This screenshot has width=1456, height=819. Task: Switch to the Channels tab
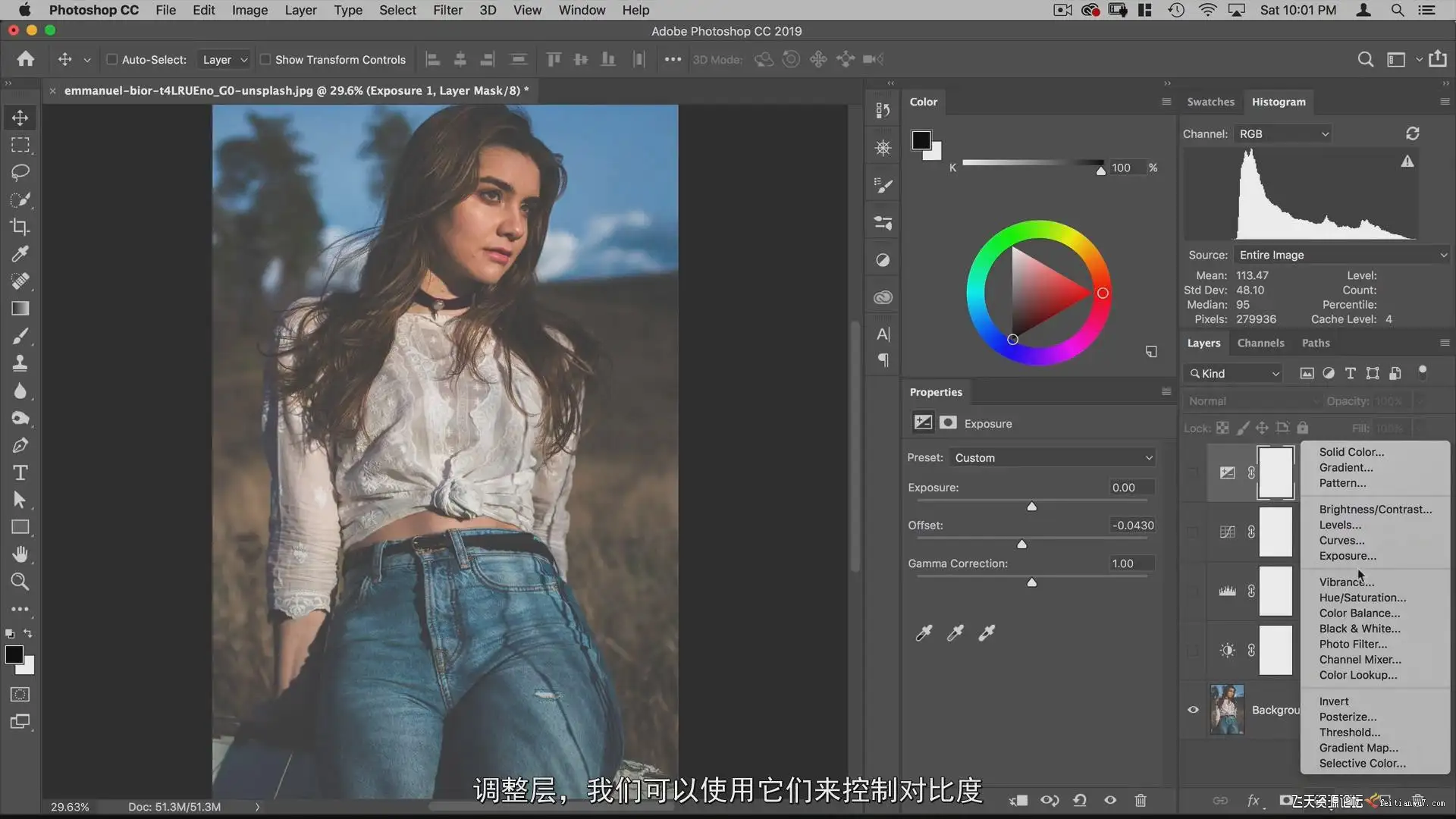coord(1260,343)
